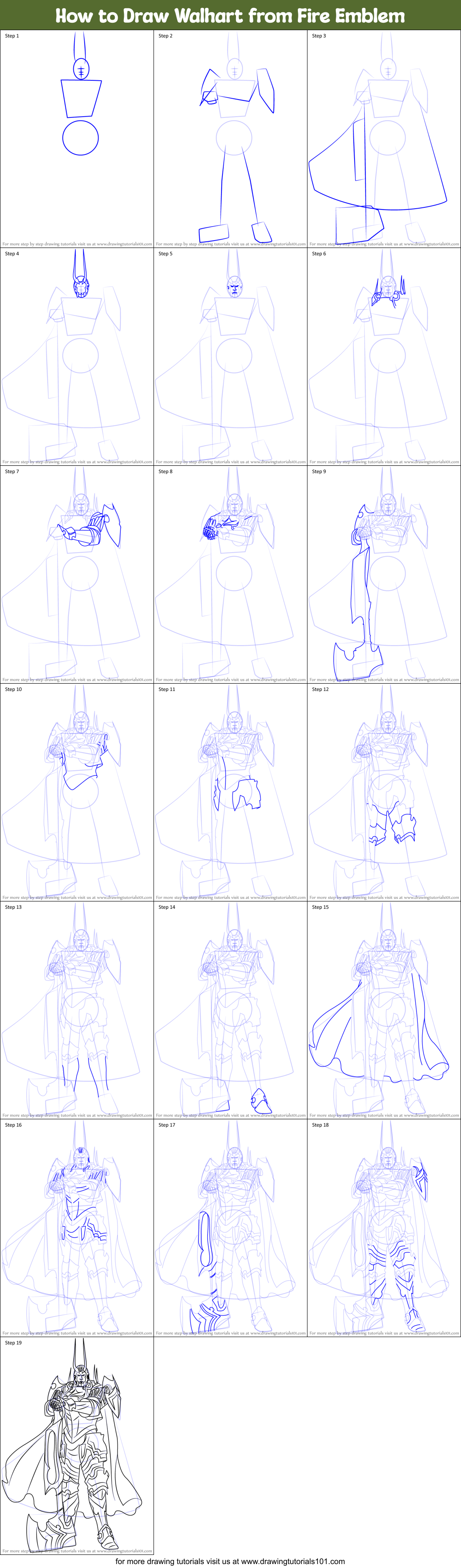461x1568 pixels.
Task: Click the title 'How to Draw Walhart from Fire Emblem'
Action: (230, 15)
